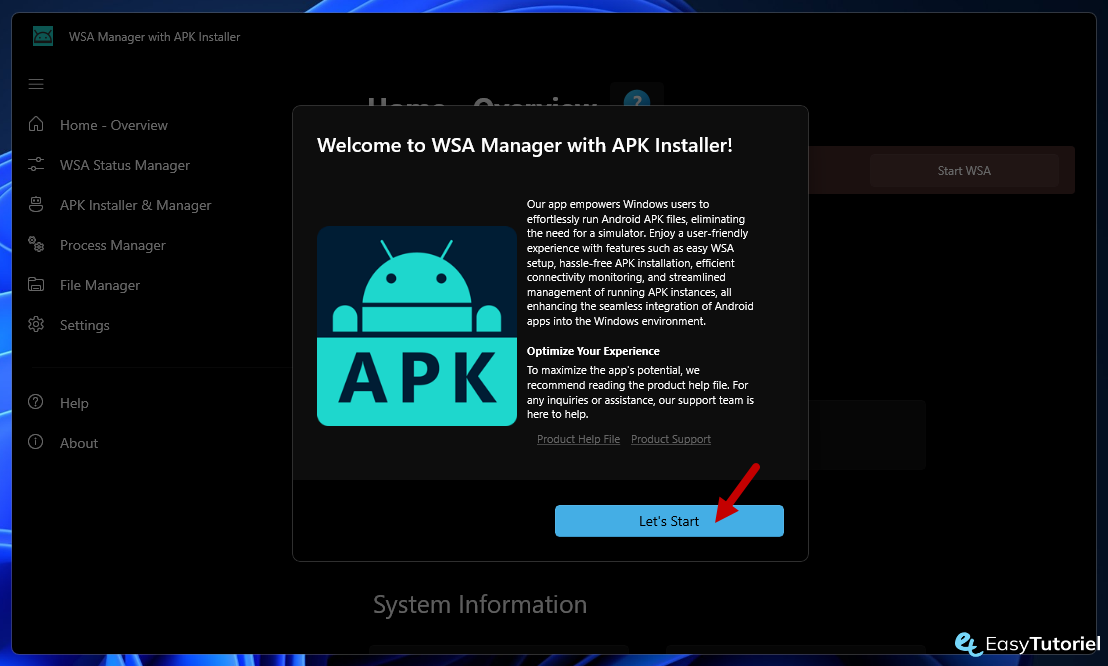The image size is (1108, 666).
Task: Click the hamburger menu icon in sidebar
Action: click(x=36, y=84)
